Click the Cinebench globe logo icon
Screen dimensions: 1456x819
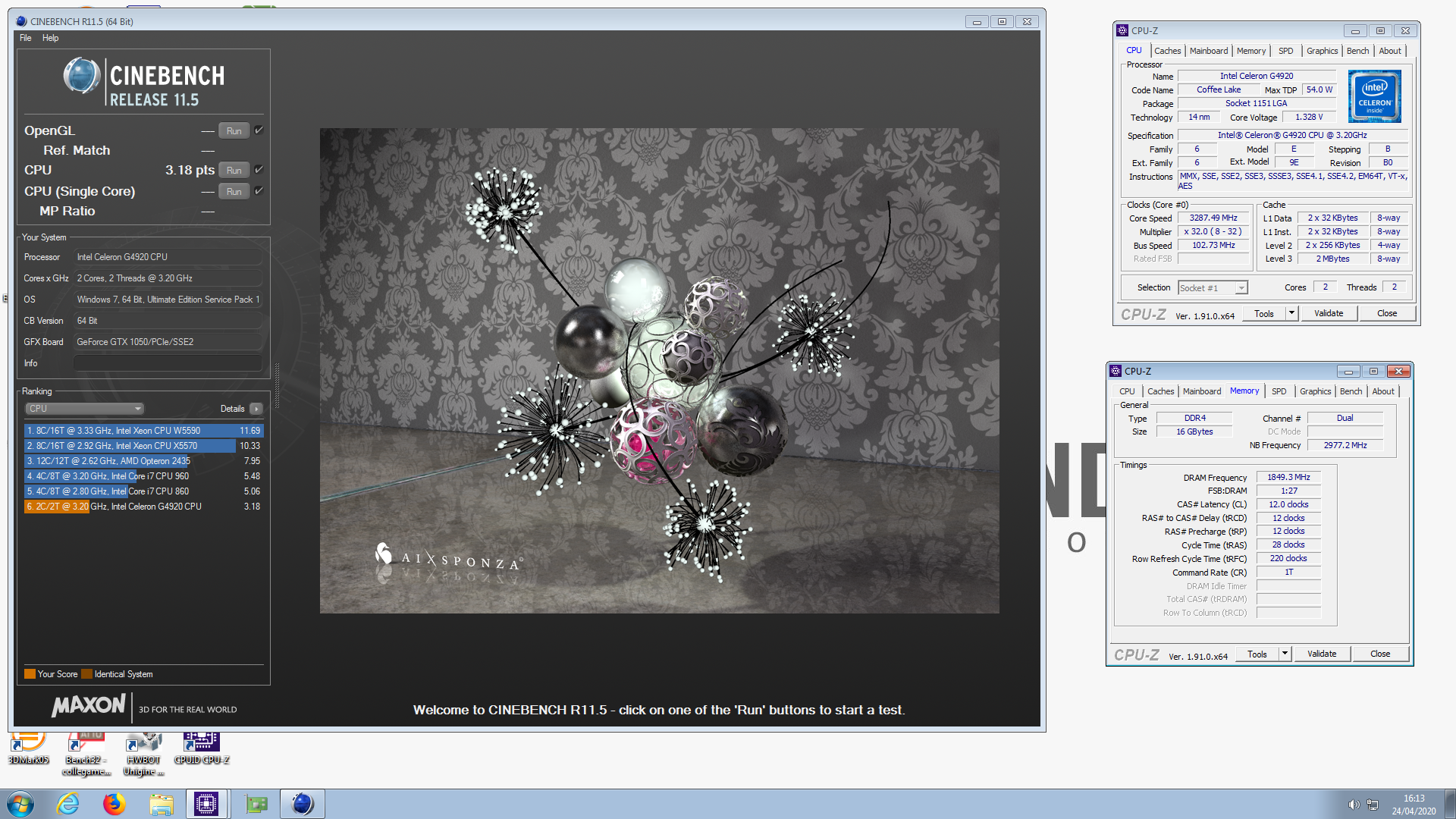[x=82, y=76]
